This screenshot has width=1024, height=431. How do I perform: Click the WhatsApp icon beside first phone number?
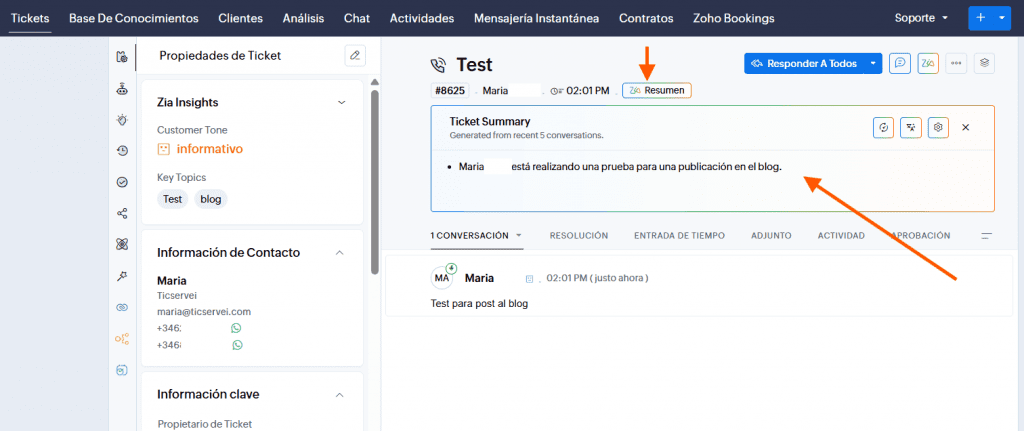237,328
